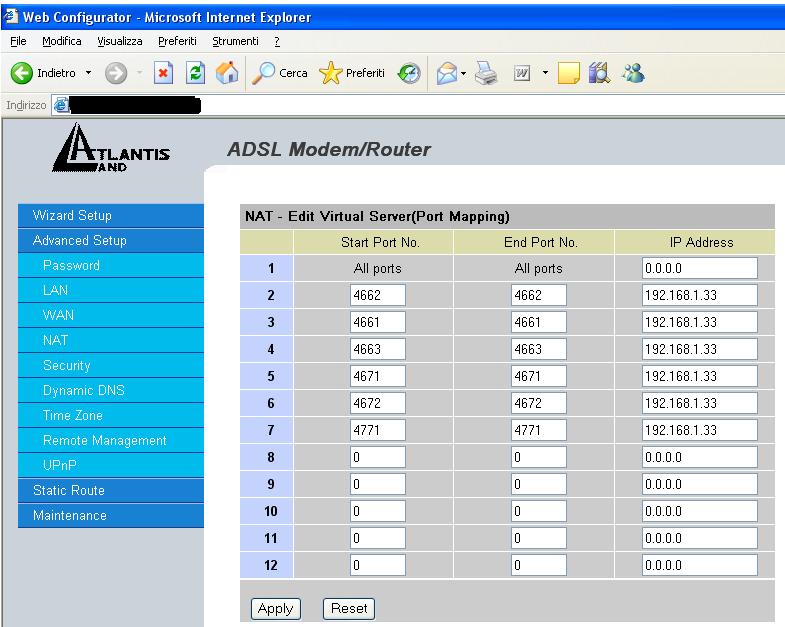
Task: Click the Apply button
Action: coord(275,608)
